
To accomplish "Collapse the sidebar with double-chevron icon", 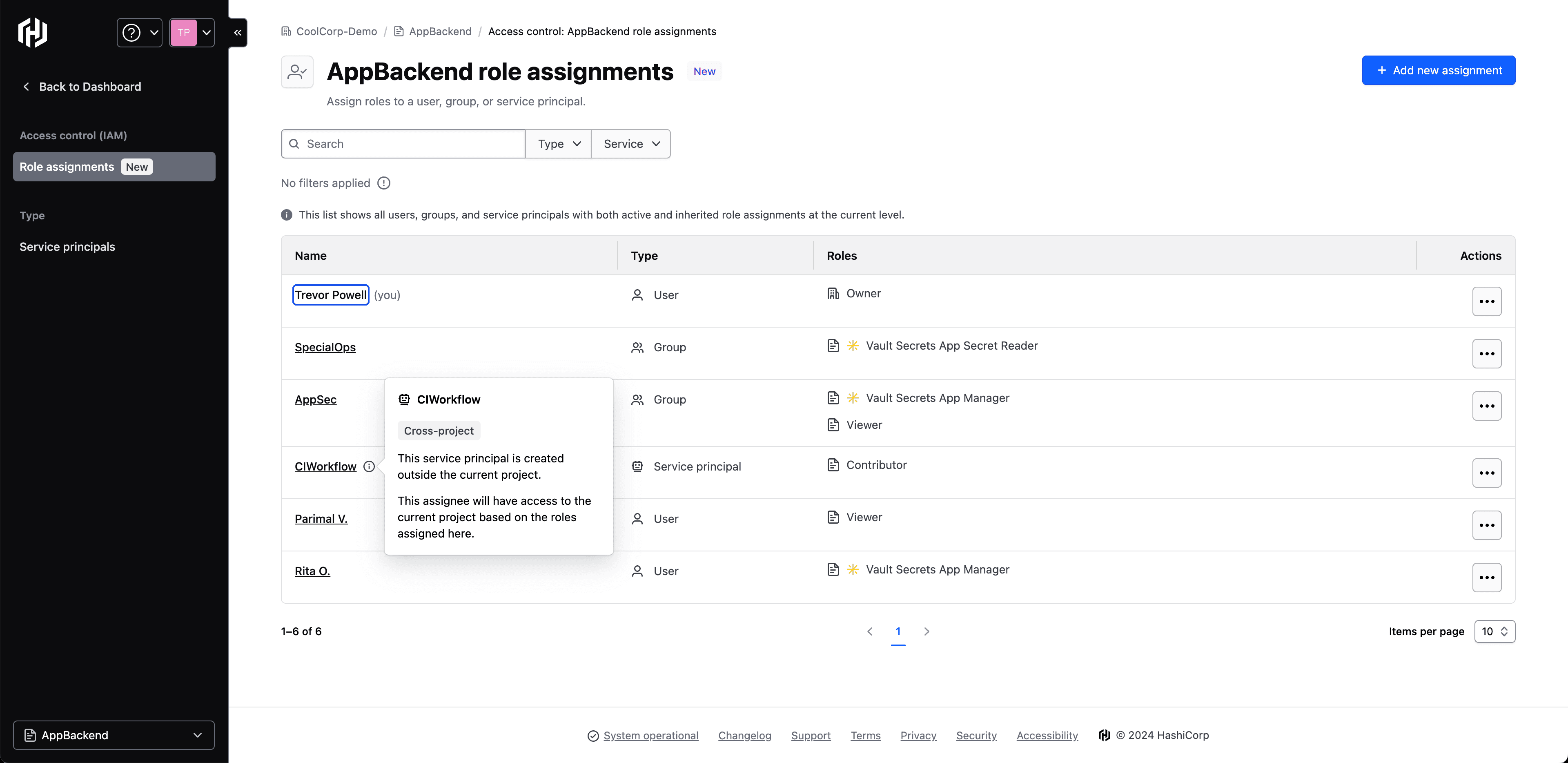I will point(238,32).
